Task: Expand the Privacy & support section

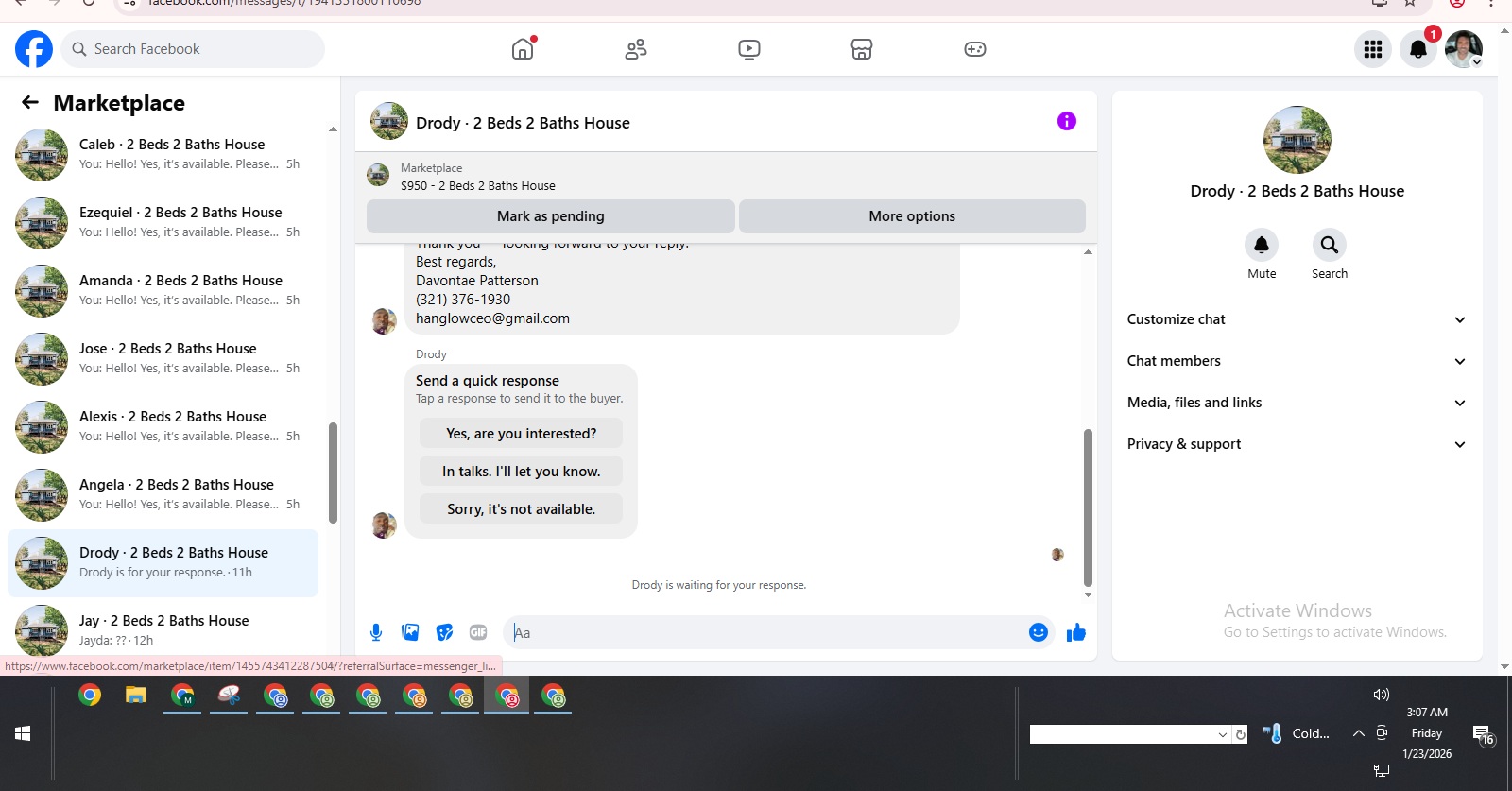Action: (1297, 444)
